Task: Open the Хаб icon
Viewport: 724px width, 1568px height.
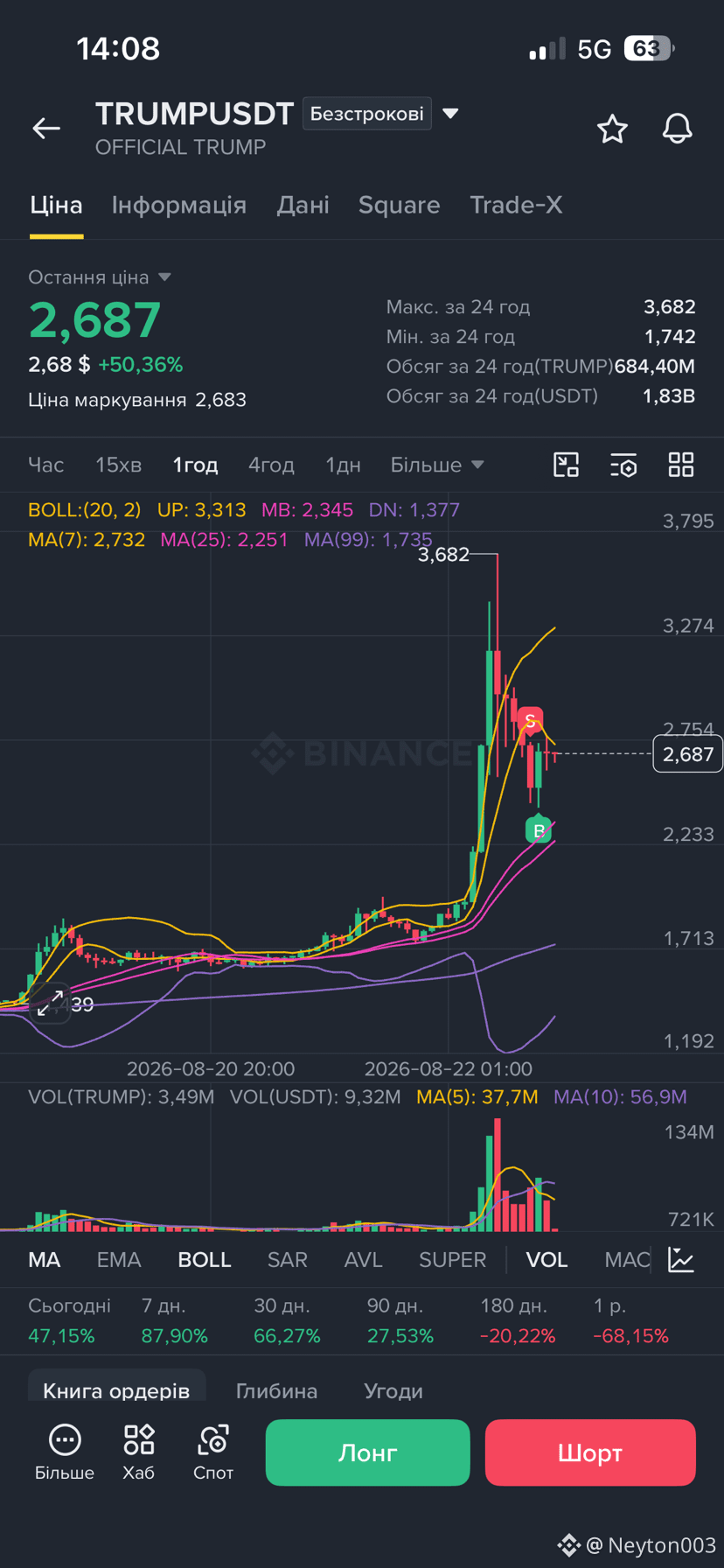Action: point(139,1452)
